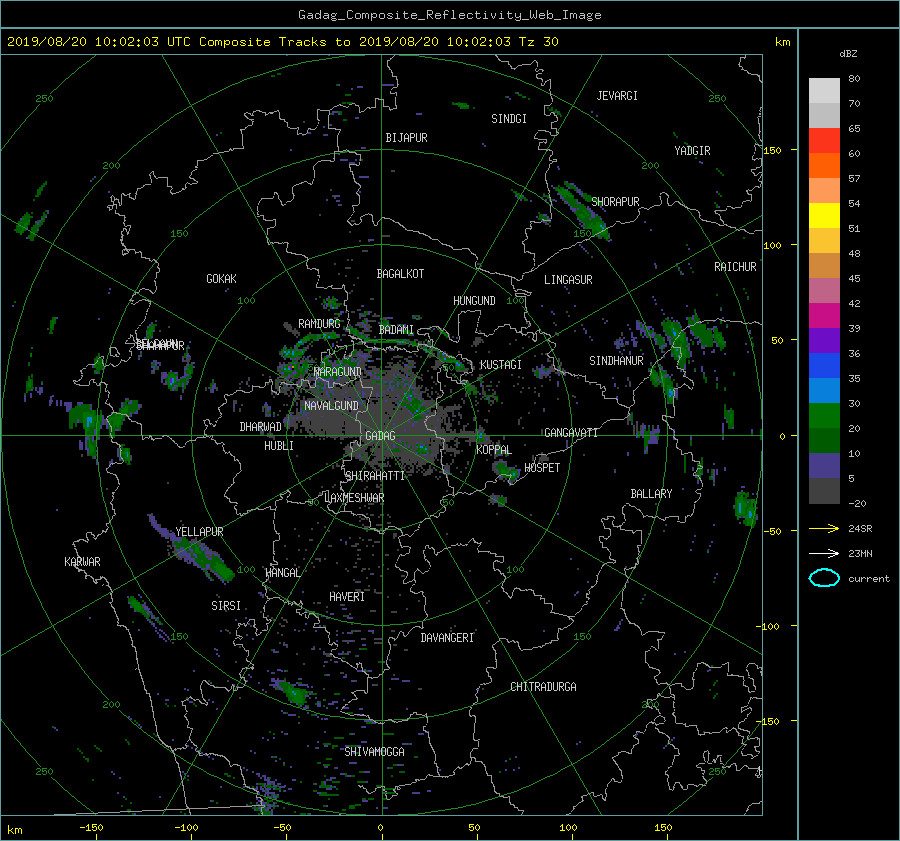Click the Gadag_Composite_Reflectivity_Web_Image title
Viewport: 900px width, 841px height.
(449, 15)
